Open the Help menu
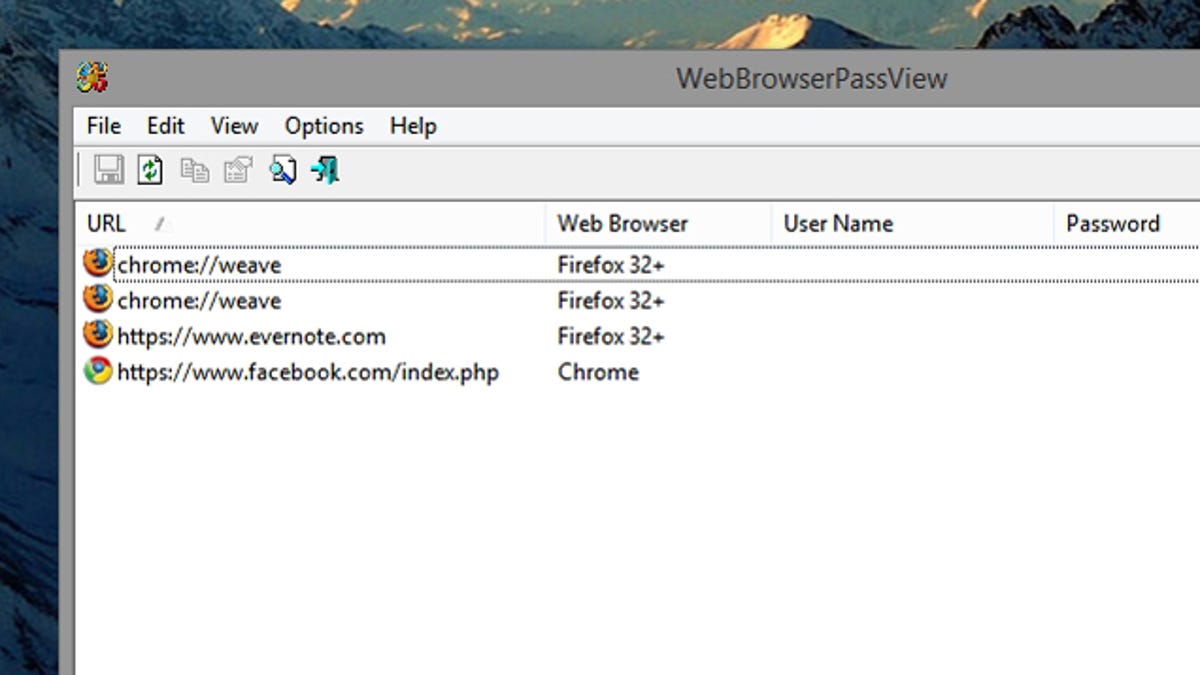The height and width of the screenshot is (675, 1200). coord(413,126)
